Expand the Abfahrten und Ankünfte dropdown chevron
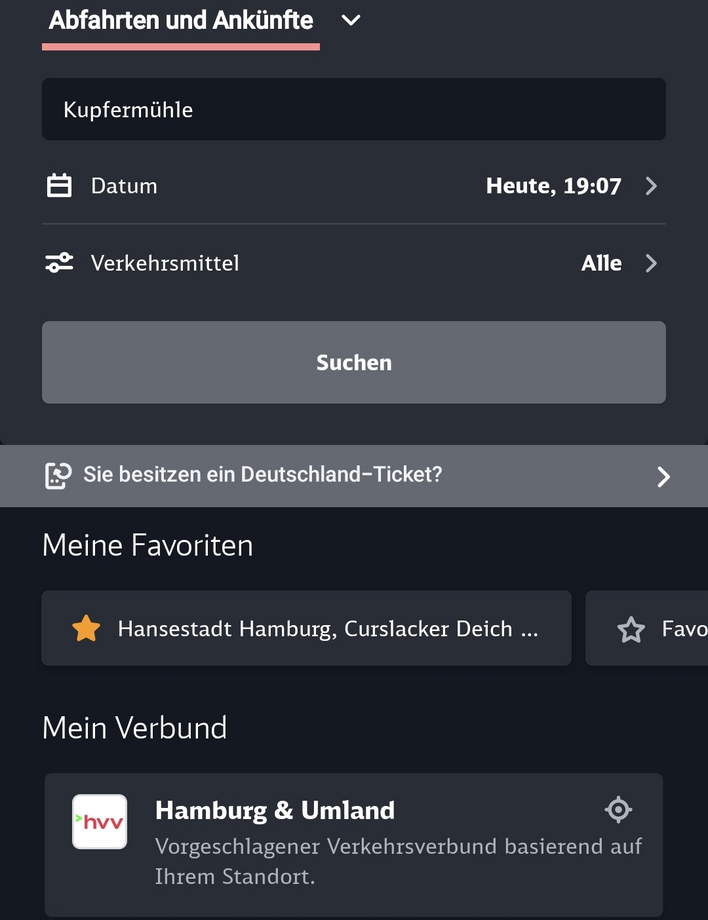708x920 pixels. coord(350,19)
